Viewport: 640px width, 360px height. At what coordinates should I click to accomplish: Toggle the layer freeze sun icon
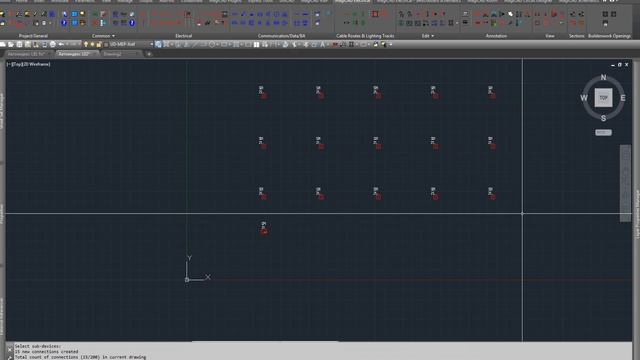coord(92,44)
